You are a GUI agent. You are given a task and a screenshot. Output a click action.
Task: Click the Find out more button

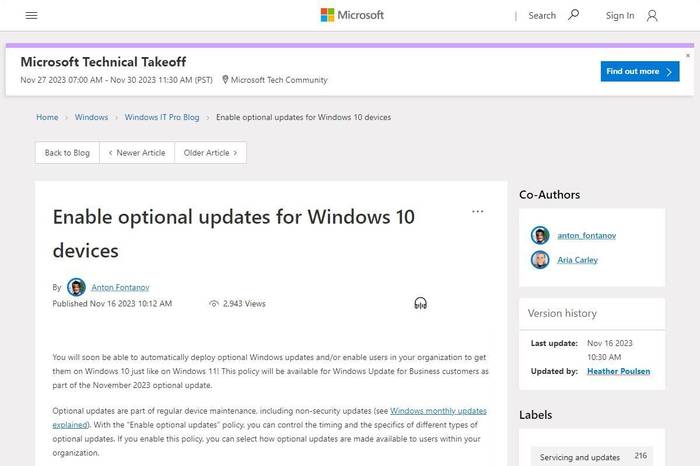point(640,71)
